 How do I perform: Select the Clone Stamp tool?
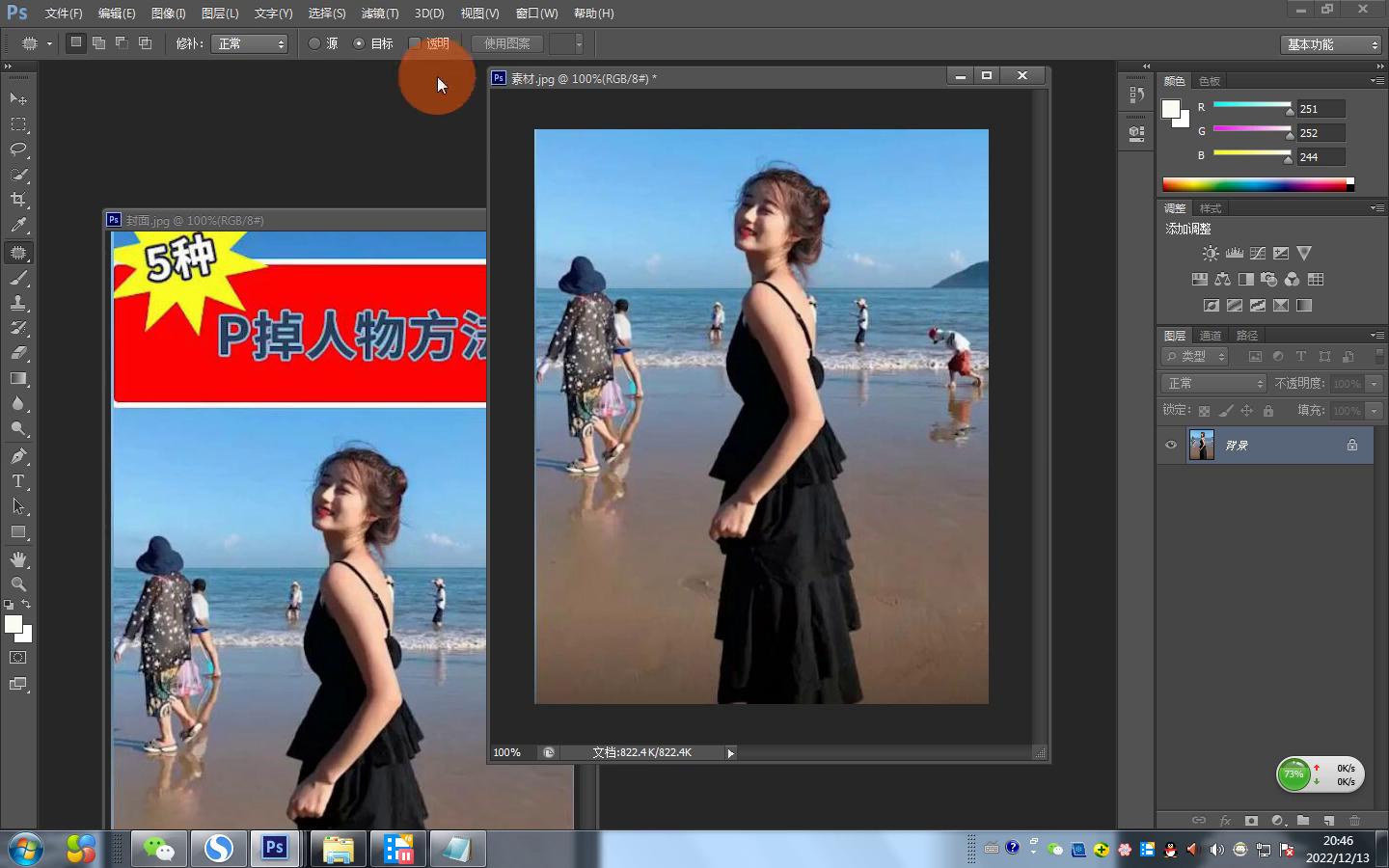pos(18,303)
